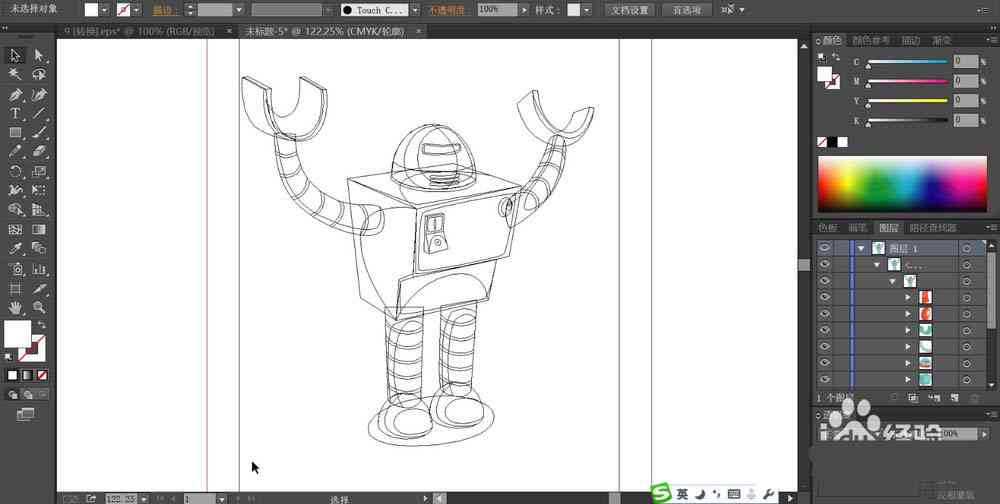Hide the 图层 1 layer

coord(825,248)
